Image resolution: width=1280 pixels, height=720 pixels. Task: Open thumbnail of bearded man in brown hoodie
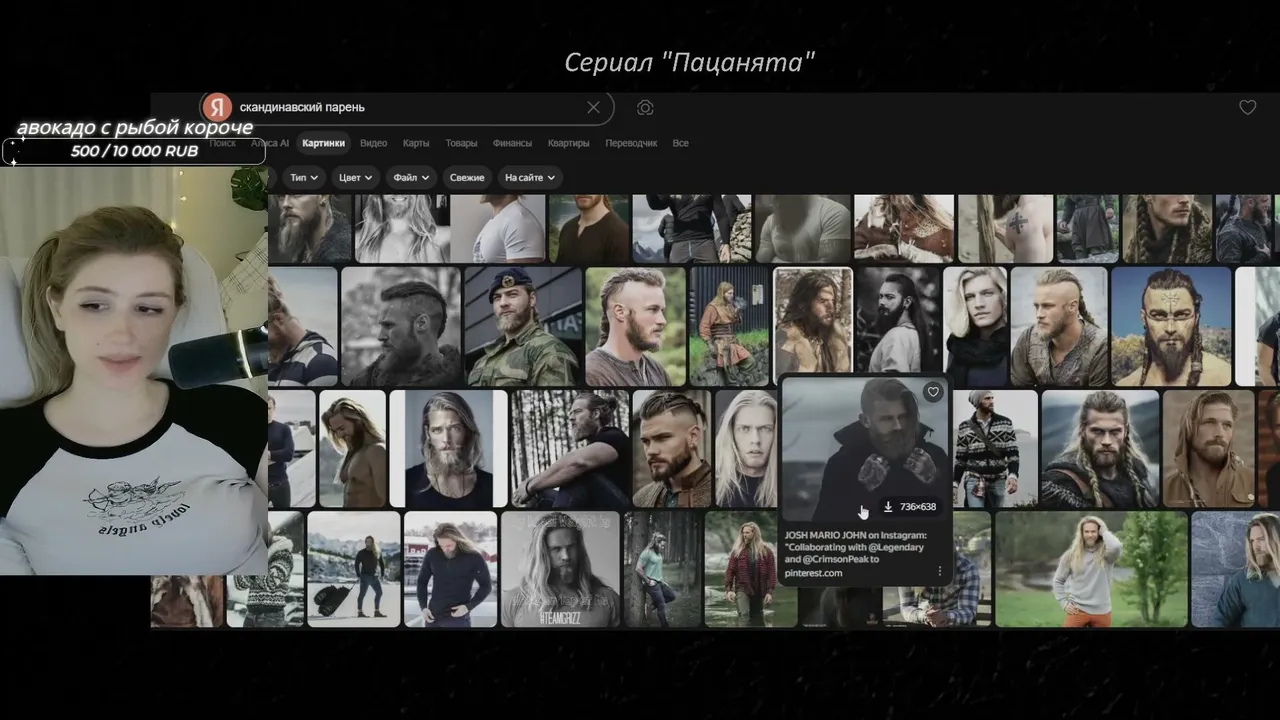pos(1208,449)
